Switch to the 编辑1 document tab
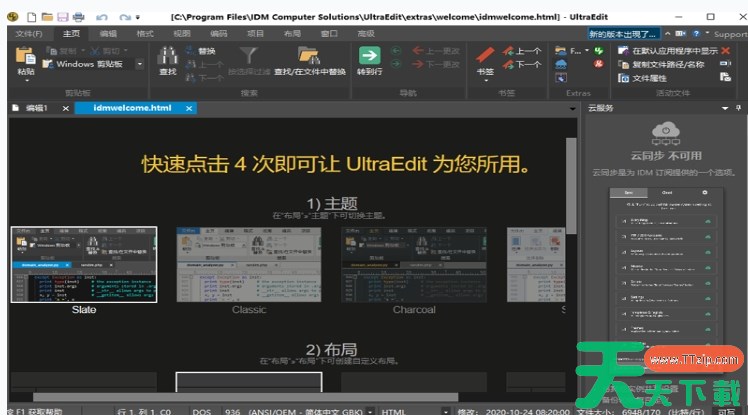This screenshot has height=415, width=748. pyautogui.click(x=36, y=108)
